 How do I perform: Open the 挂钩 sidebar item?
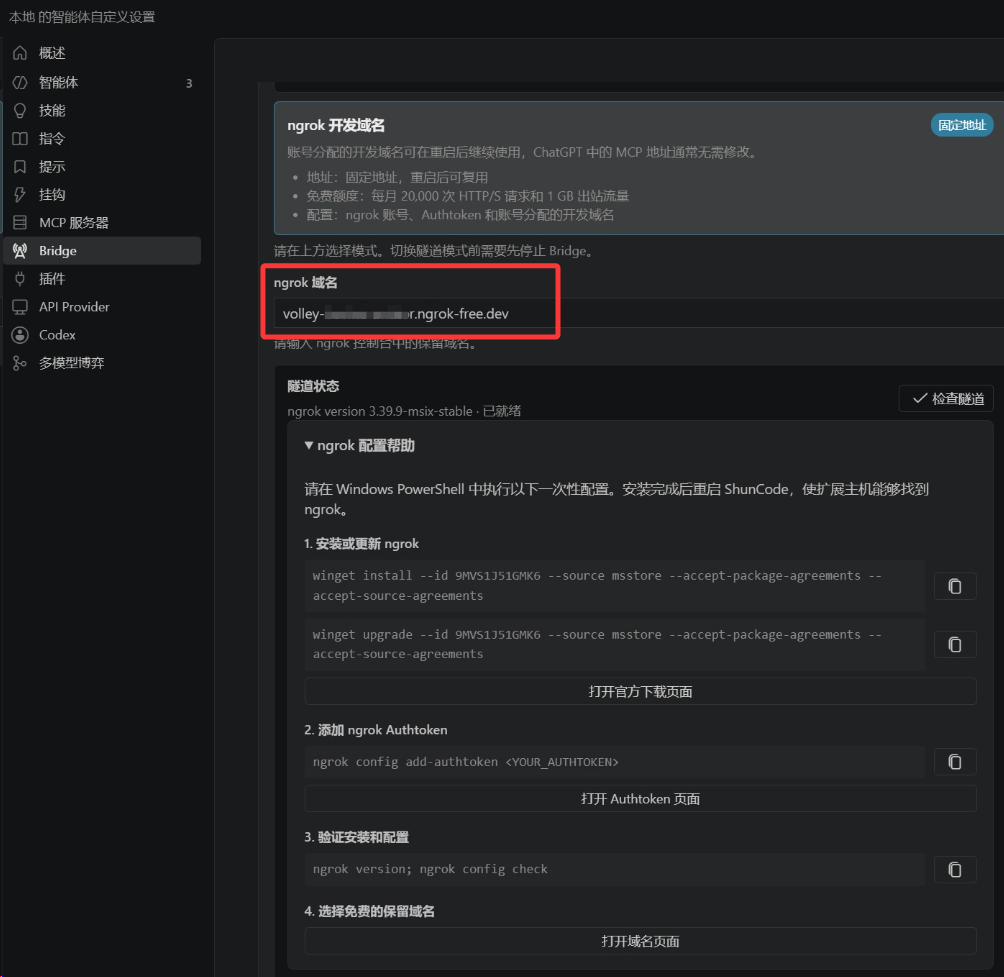tap(102, 195)
